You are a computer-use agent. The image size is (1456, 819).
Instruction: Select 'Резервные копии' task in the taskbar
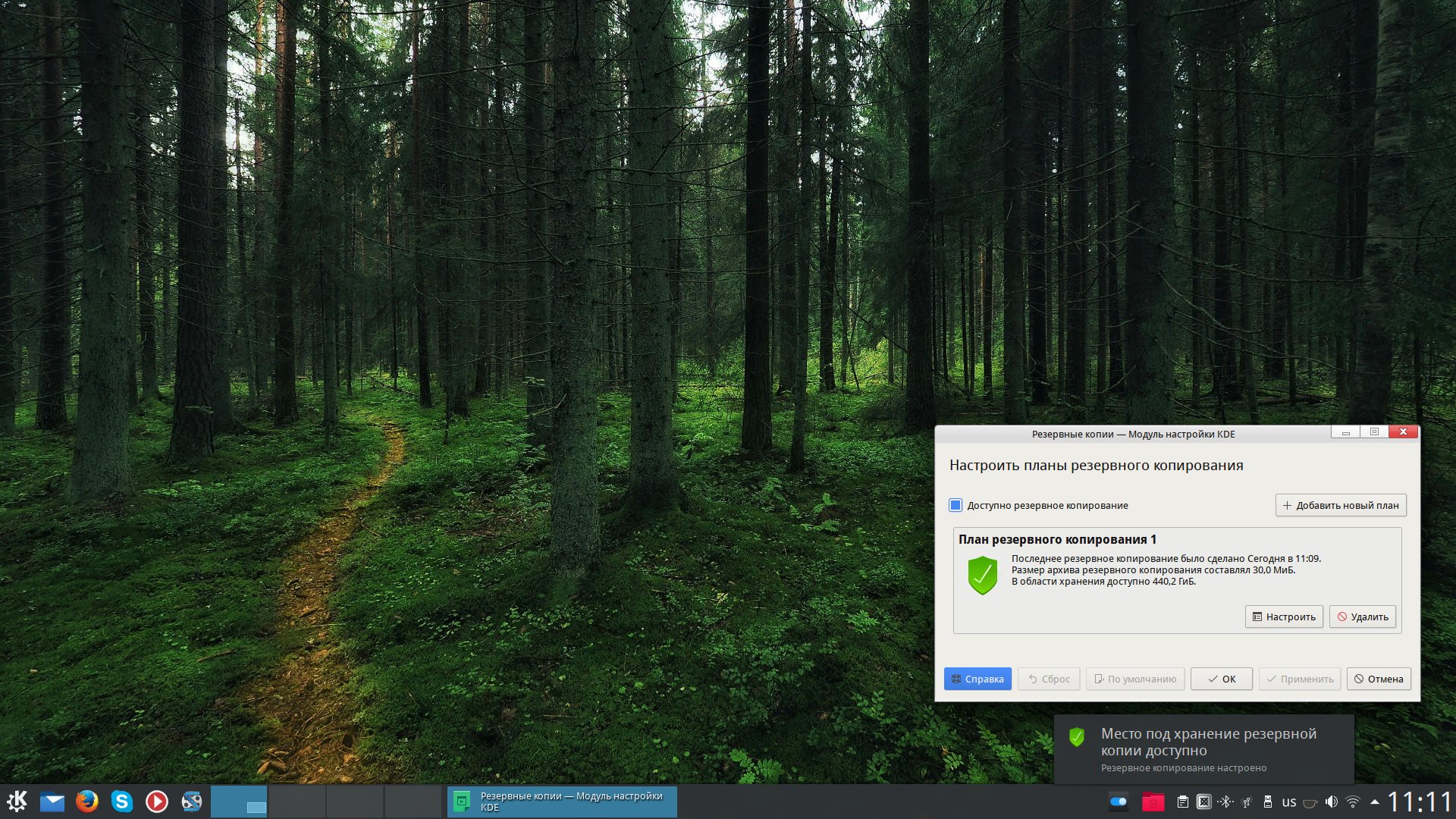(x=561, y=802)
